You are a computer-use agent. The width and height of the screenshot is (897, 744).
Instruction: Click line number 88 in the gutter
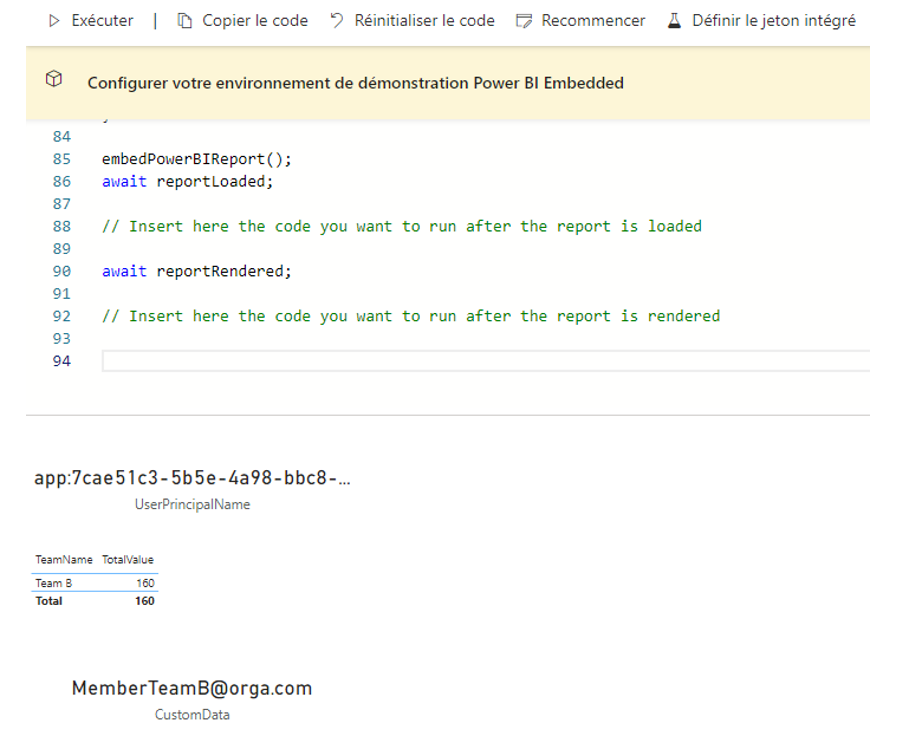coord(62,226)
